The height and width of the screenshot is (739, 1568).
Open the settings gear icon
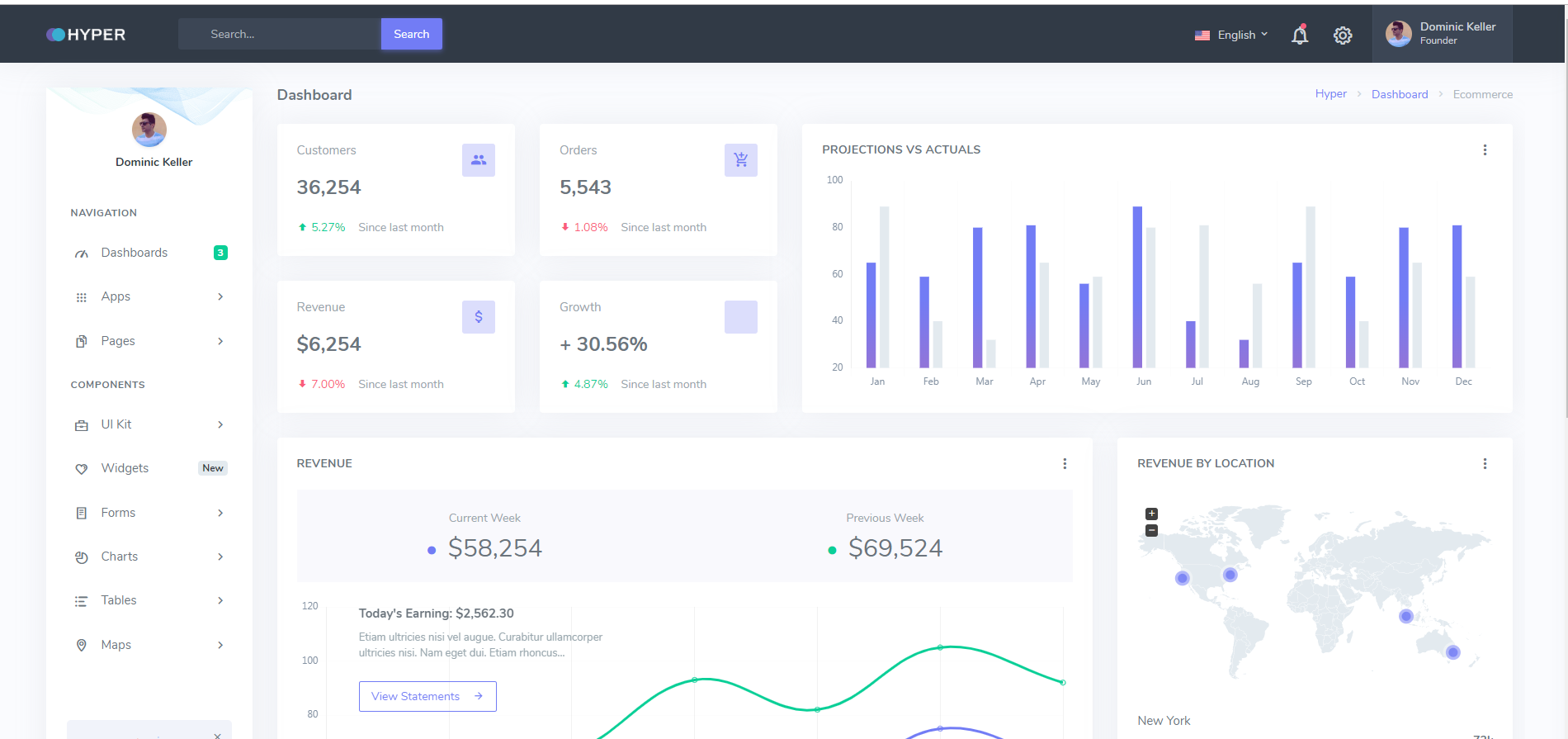(1343, 36)
